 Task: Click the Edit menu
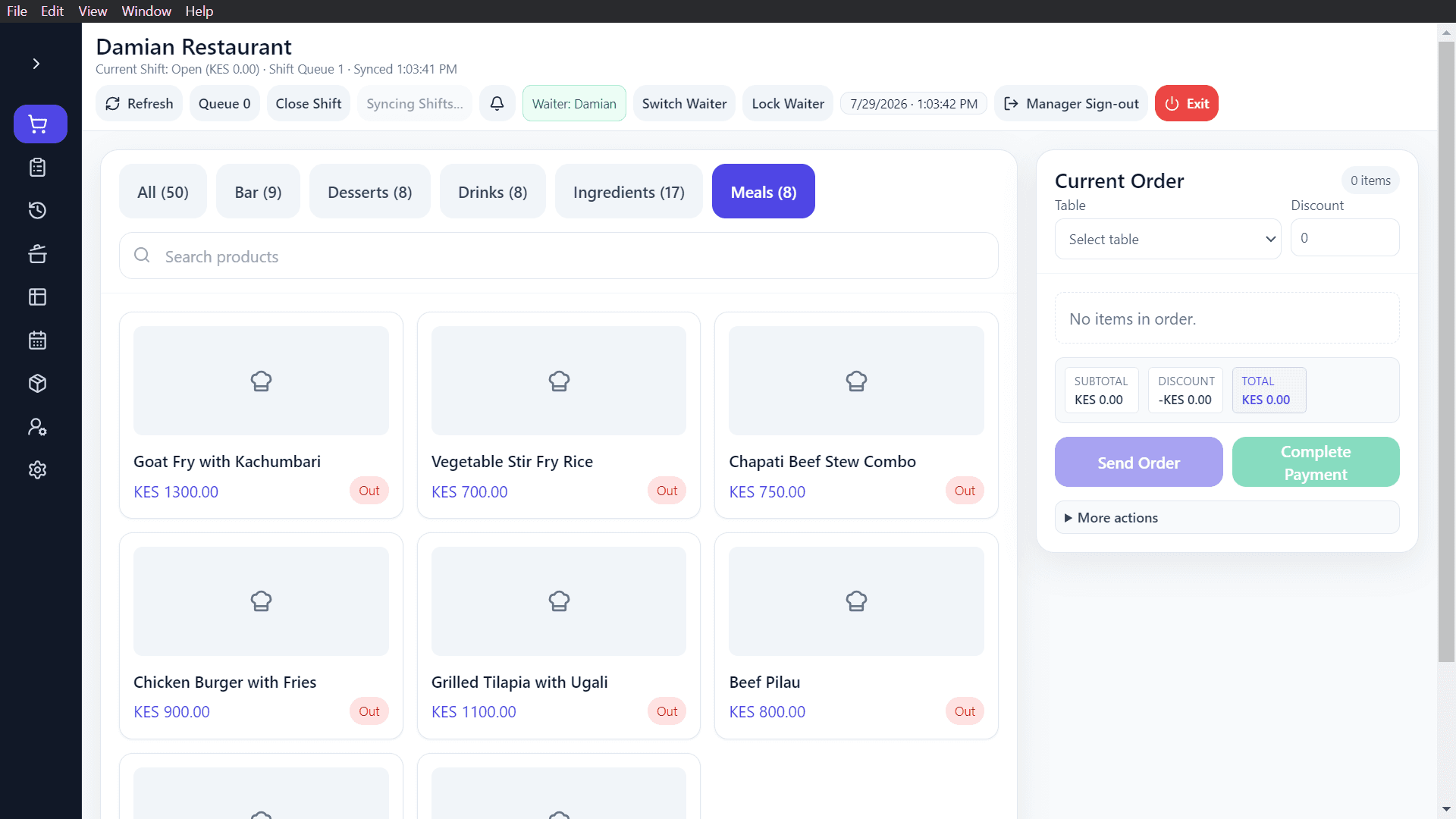coord(52,11)
